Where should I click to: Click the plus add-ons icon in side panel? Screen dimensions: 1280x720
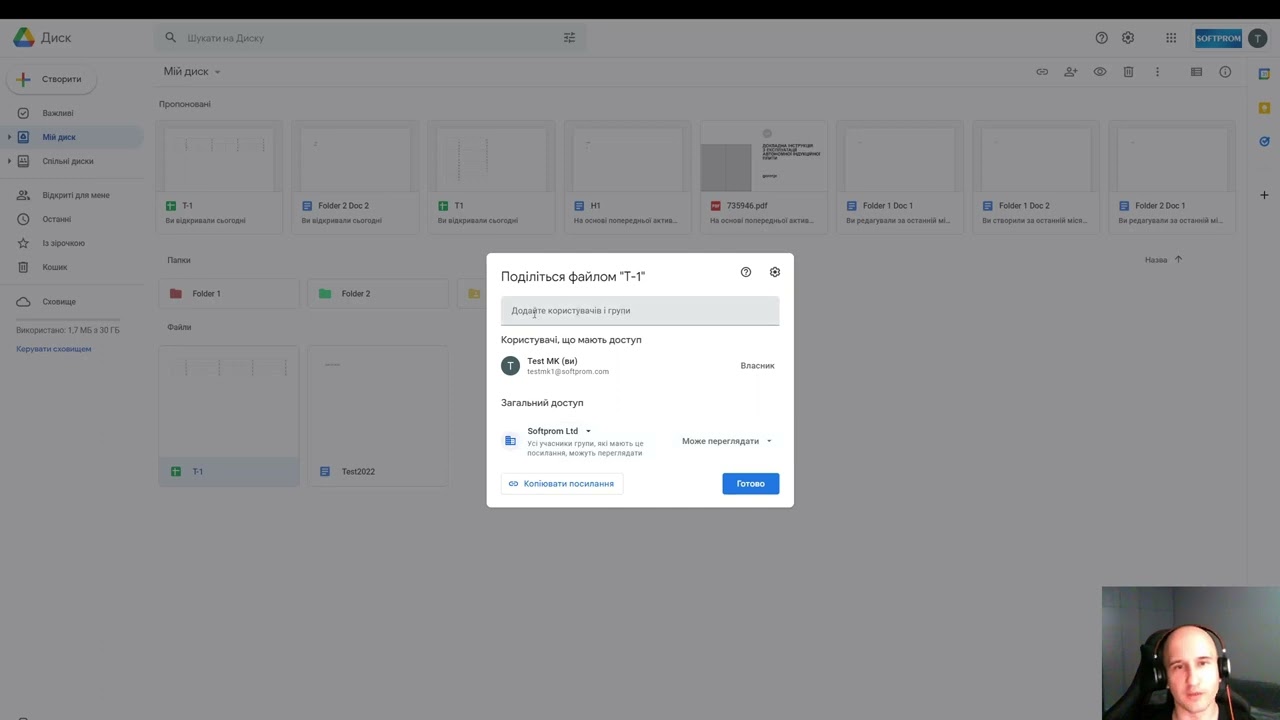[x=1264, y=195]
